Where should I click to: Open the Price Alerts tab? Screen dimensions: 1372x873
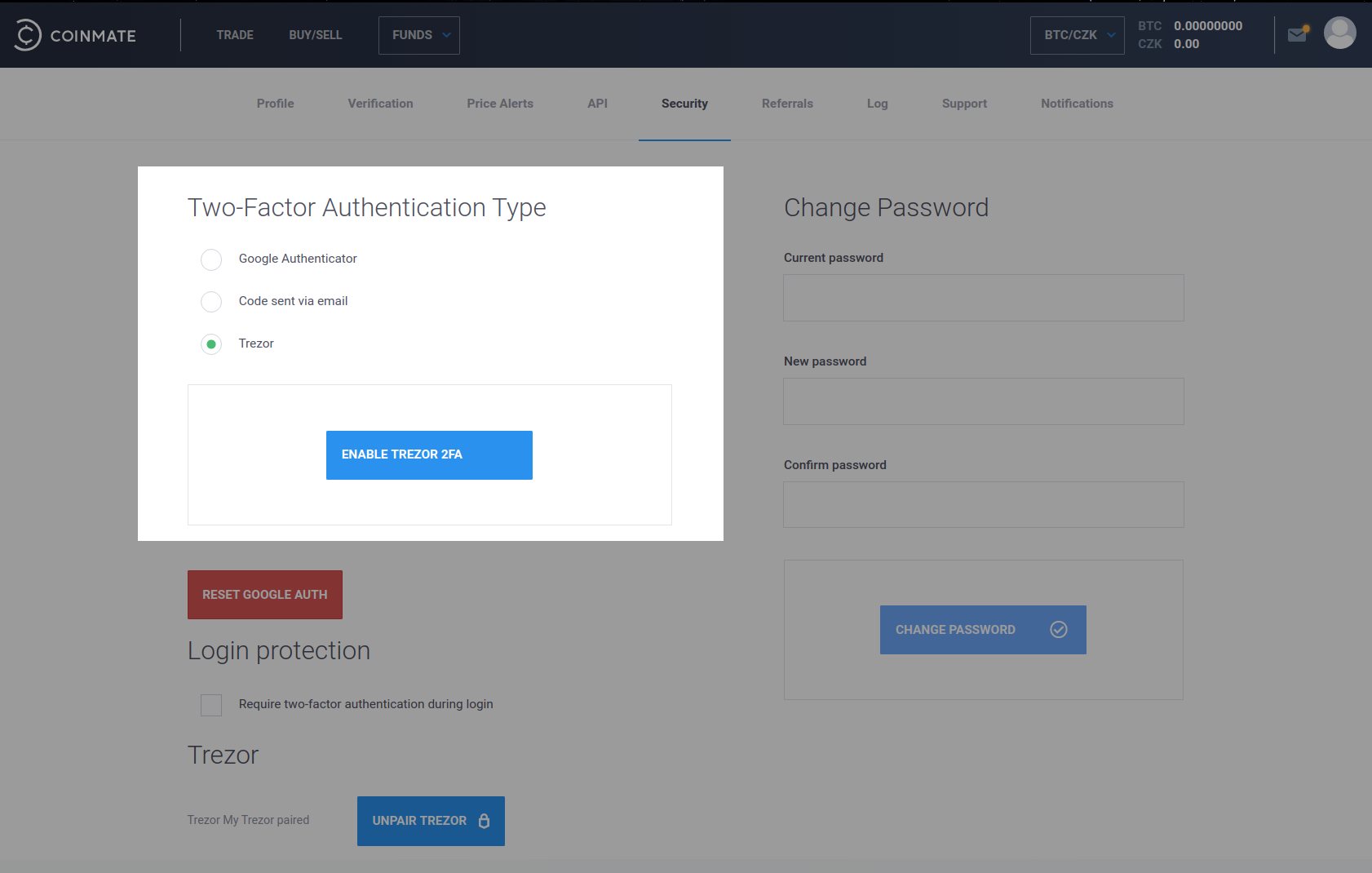[500, 104]
